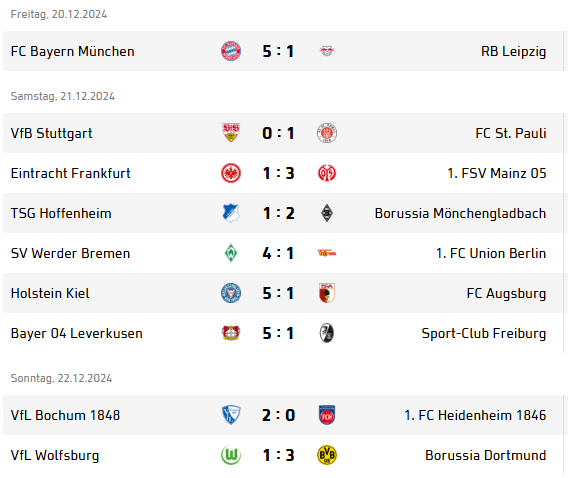Click the BVB Borussia Dortmund yellow logo
Screen dimensions: 568x478
tap(327, 455)
